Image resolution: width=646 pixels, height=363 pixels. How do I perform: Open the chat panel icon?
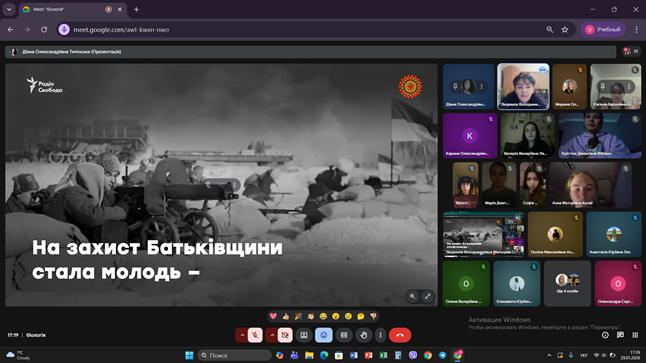(620, 335)
